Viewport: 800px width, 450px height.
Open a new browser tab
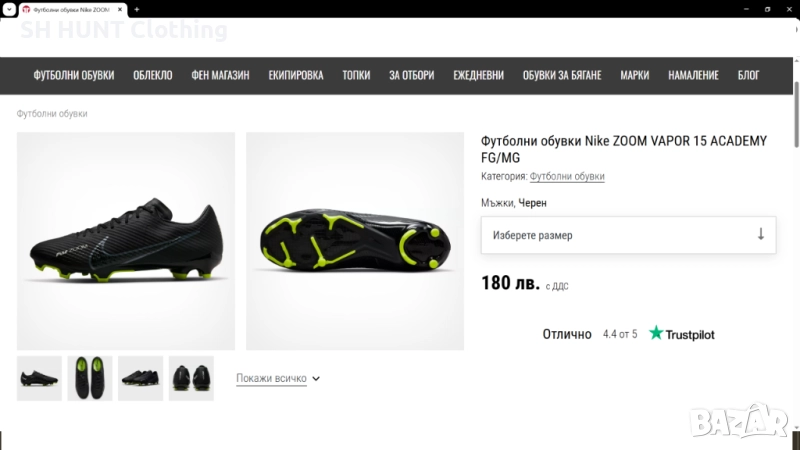(136, 8)
